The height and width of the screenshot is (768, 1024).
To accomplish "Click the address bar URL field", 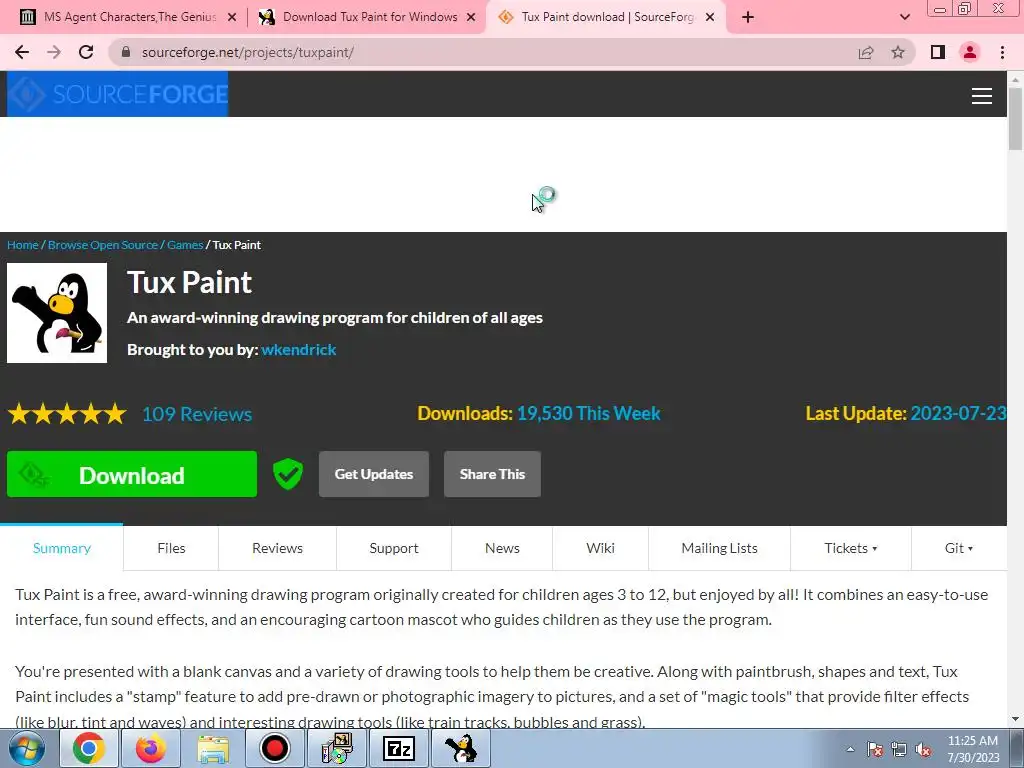I will pos(483,52).
